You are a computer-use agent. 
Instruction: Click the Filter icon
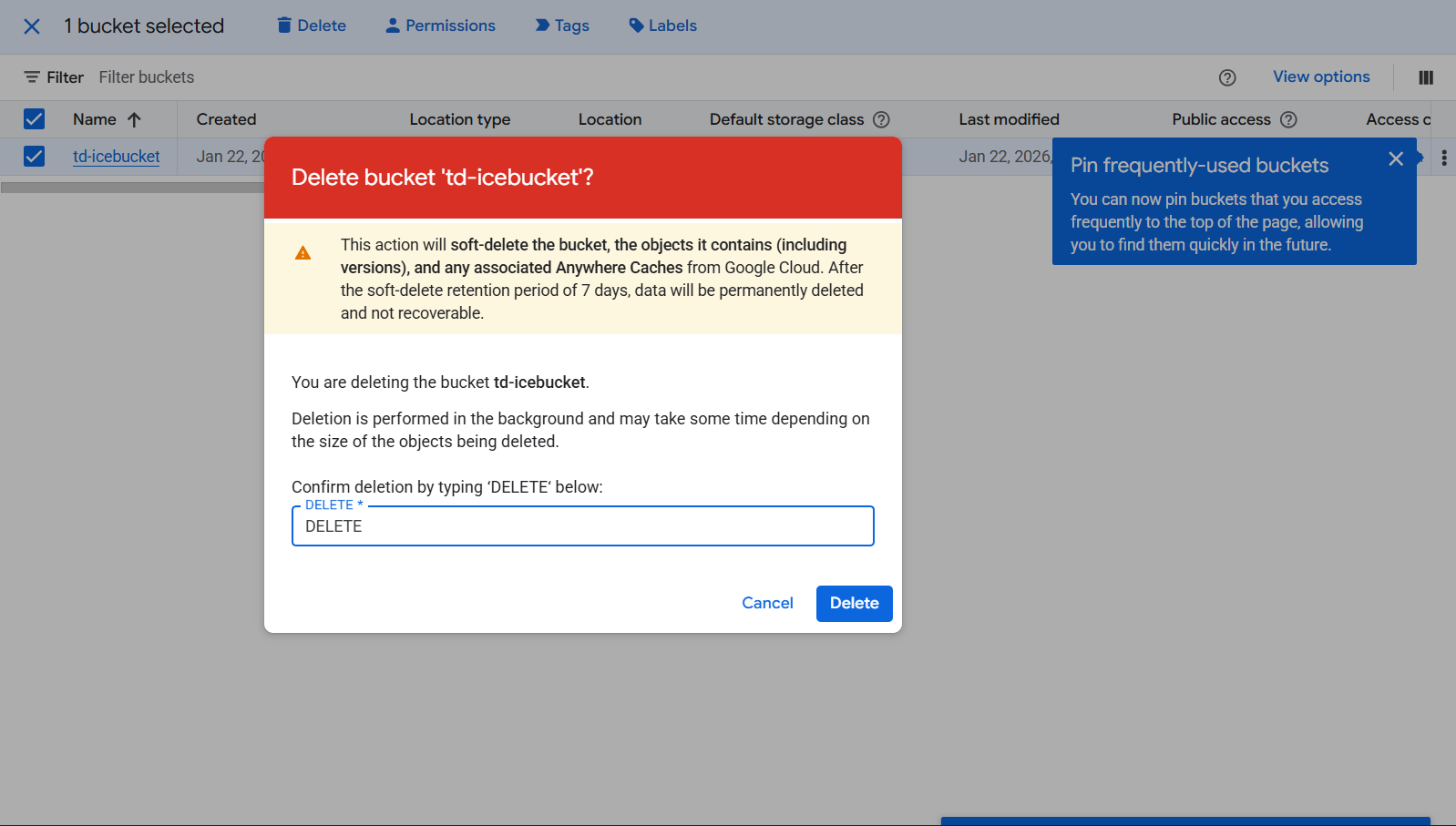coord(32,77)
